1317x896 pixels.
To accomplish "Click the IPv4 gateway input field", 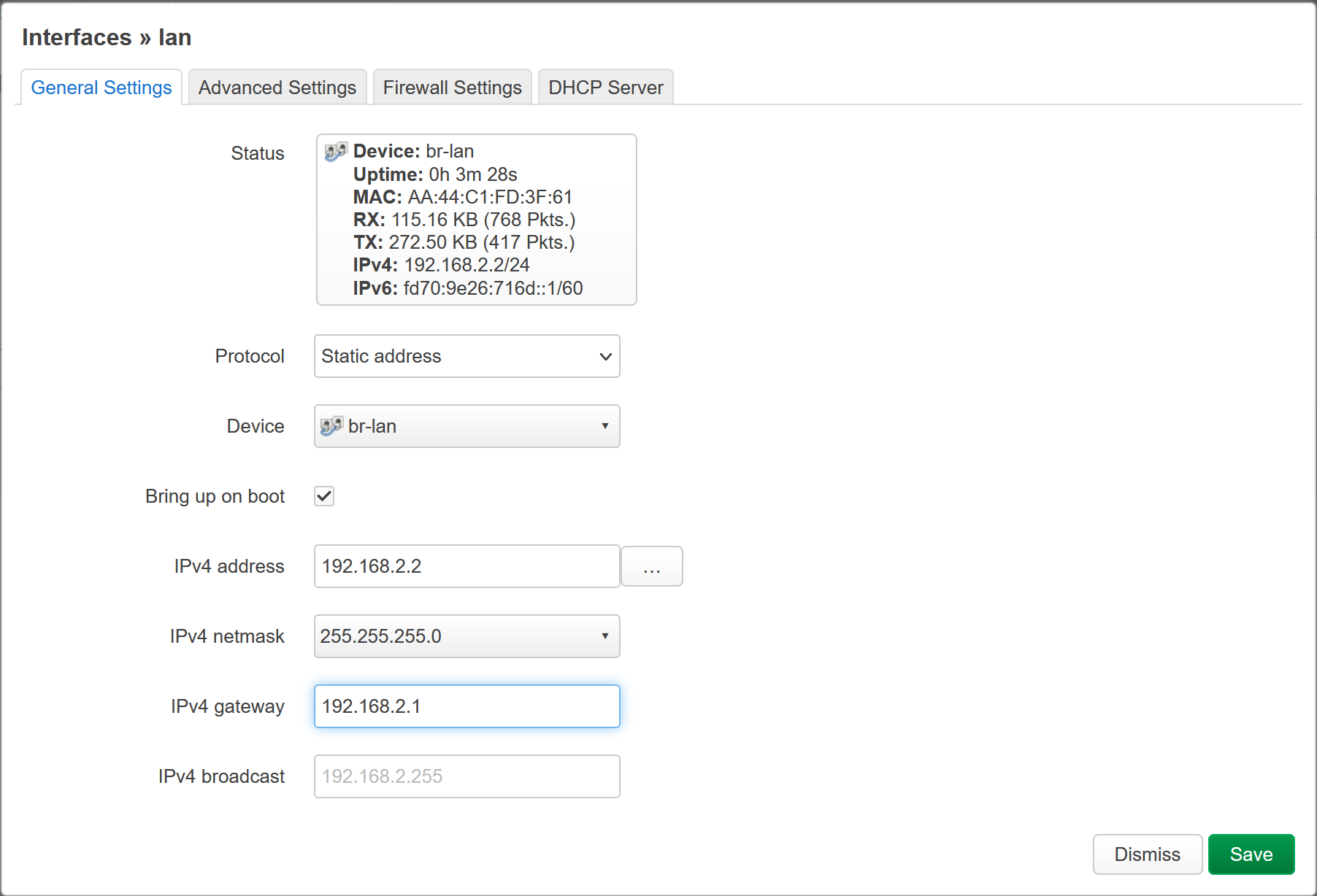I will [x=466, y=706].
